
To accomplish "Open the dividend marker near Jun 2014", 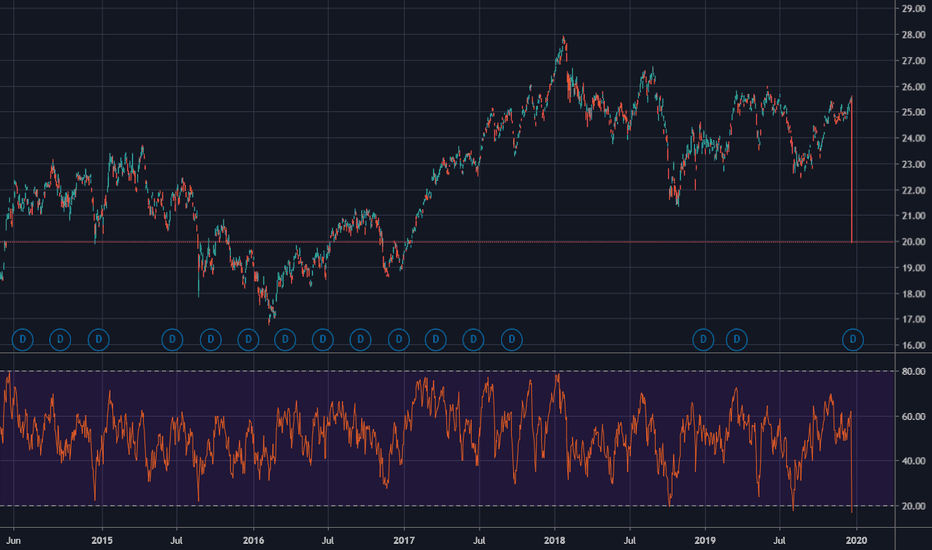I will (23, 340).
